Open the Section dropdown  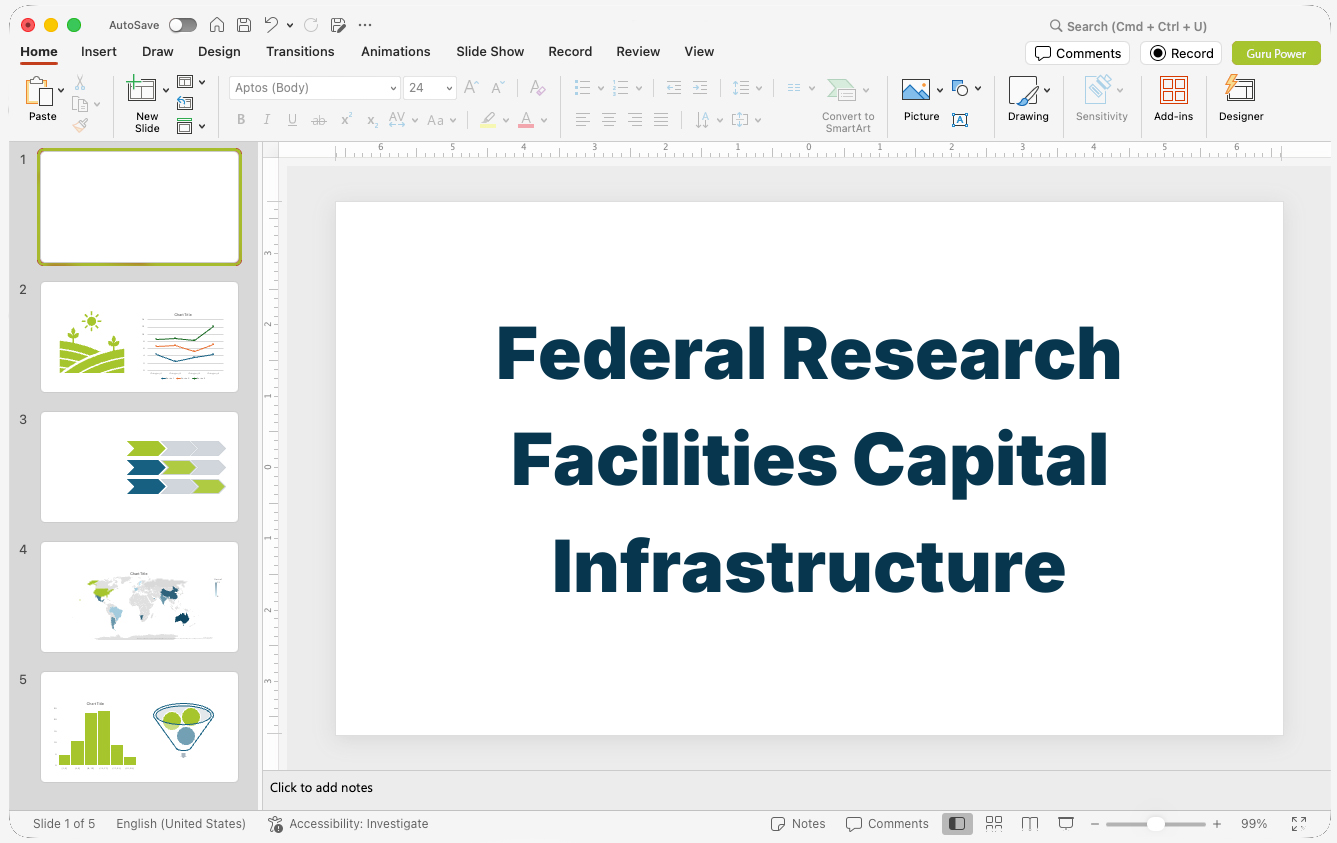[x=191, y=126]
